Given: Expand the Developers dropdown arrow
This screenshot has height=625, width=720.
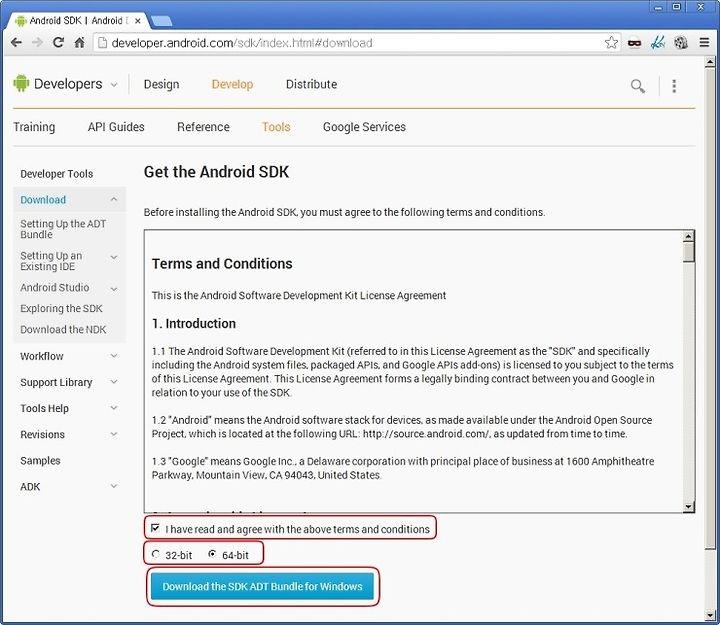Looking at the screenshot, I should (114, 85).
